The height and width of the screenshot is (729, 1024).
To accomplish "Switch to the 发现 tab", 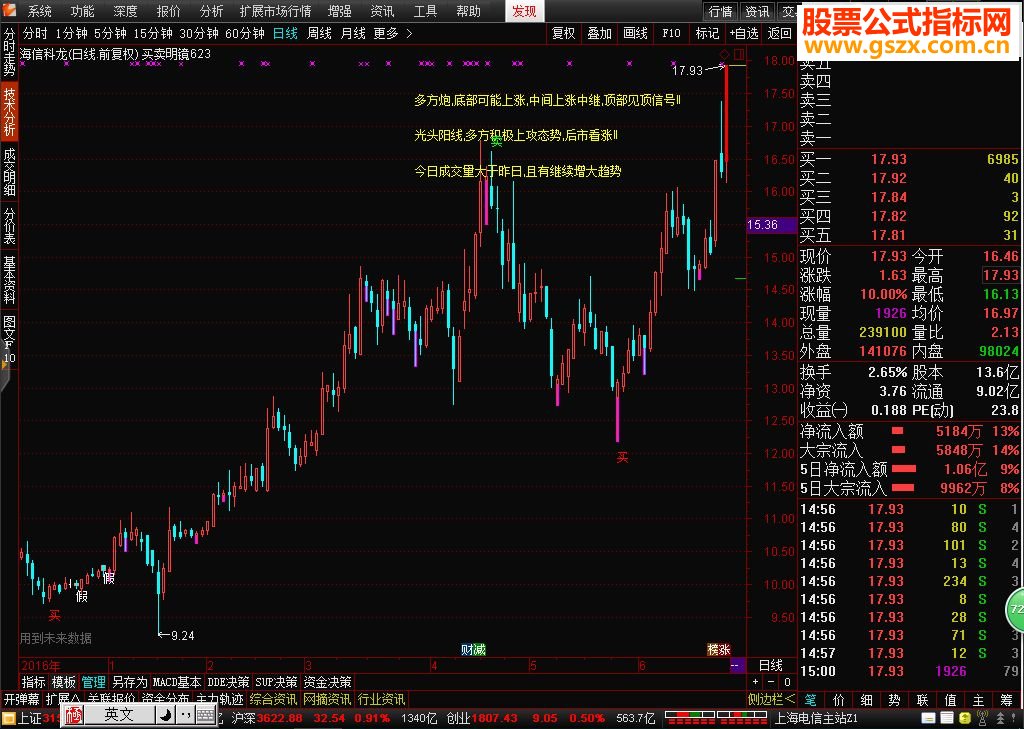I will (x=524, y=11).
